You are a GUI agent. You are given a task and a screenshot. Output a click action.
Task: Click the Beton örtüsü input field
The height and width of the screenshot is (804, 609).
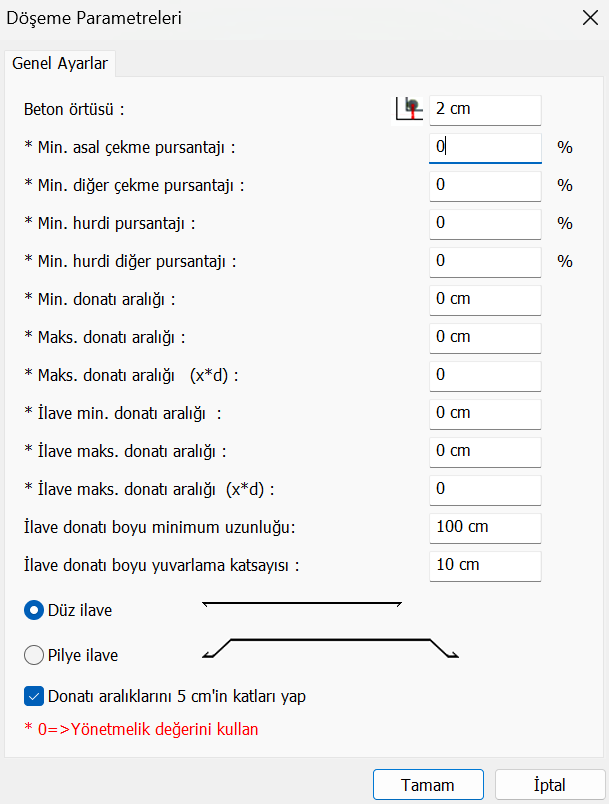[485, 109]
